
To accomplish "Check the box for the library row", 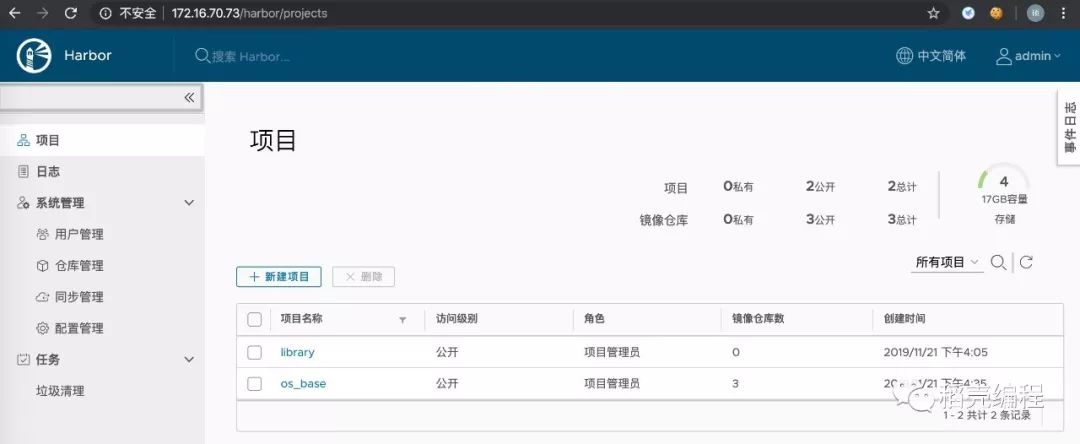I will click(254, 352).
